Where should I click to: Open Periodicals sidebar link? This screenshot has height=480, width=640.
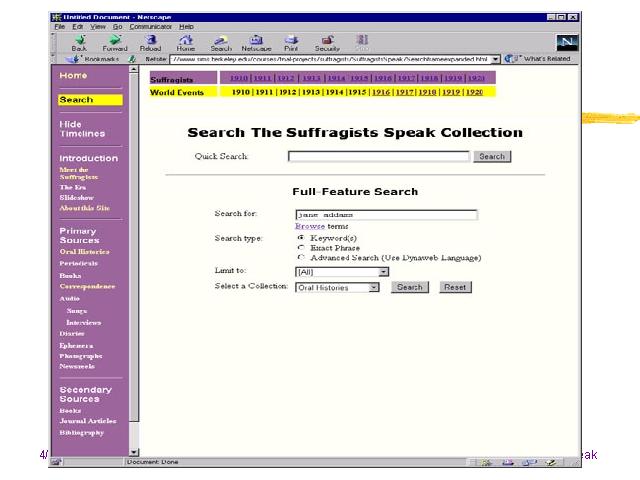(x=79, y=264)
